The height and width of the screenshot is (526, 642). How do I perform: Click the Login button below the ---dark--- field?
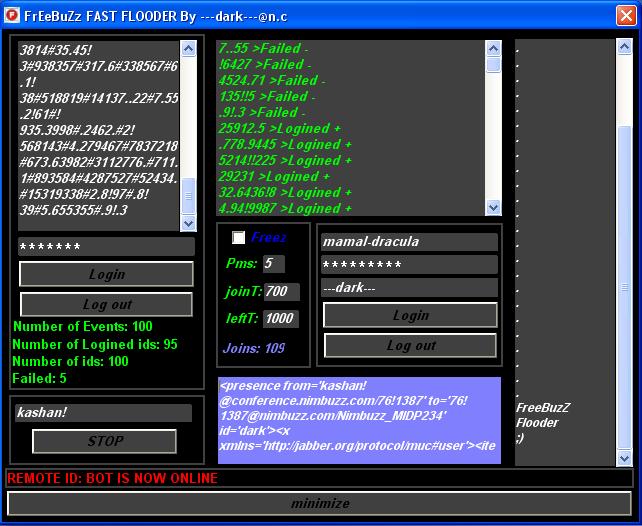coord(411,315)
